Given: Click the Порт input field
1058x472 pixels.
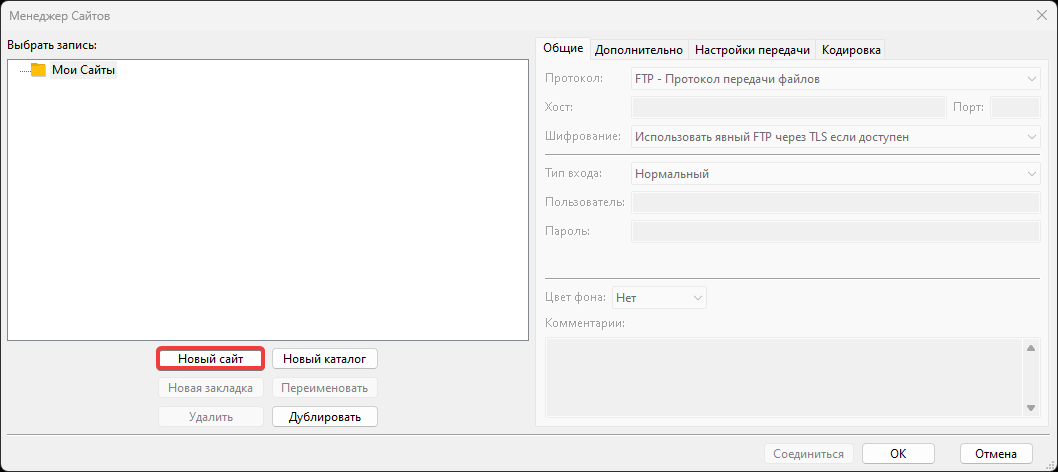Looking at the screenshot, I should (x=1015, y=108).
